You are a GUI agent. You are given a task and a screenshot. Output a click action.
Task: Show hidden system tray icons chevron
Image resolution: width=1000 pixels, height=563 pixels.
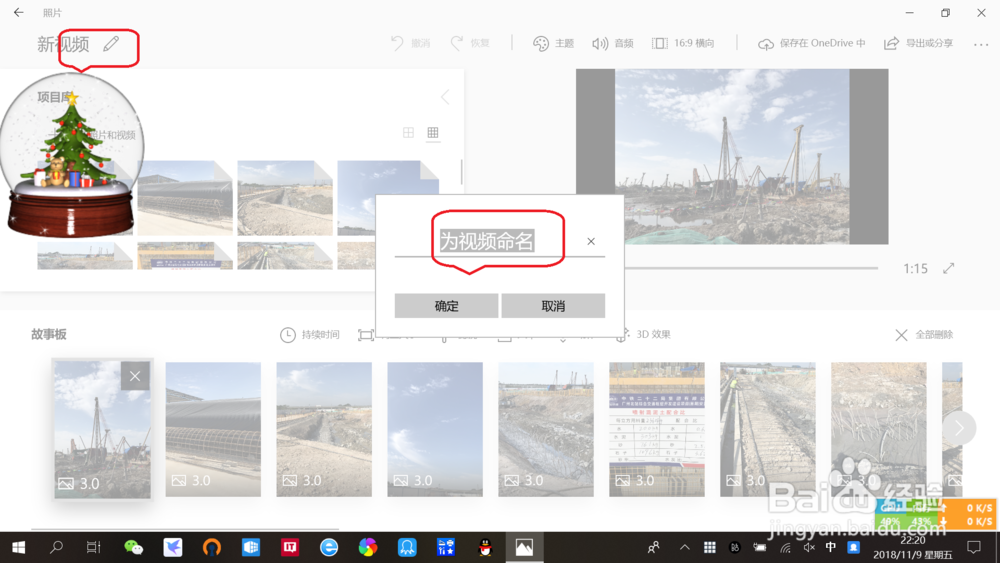(684, 547)
